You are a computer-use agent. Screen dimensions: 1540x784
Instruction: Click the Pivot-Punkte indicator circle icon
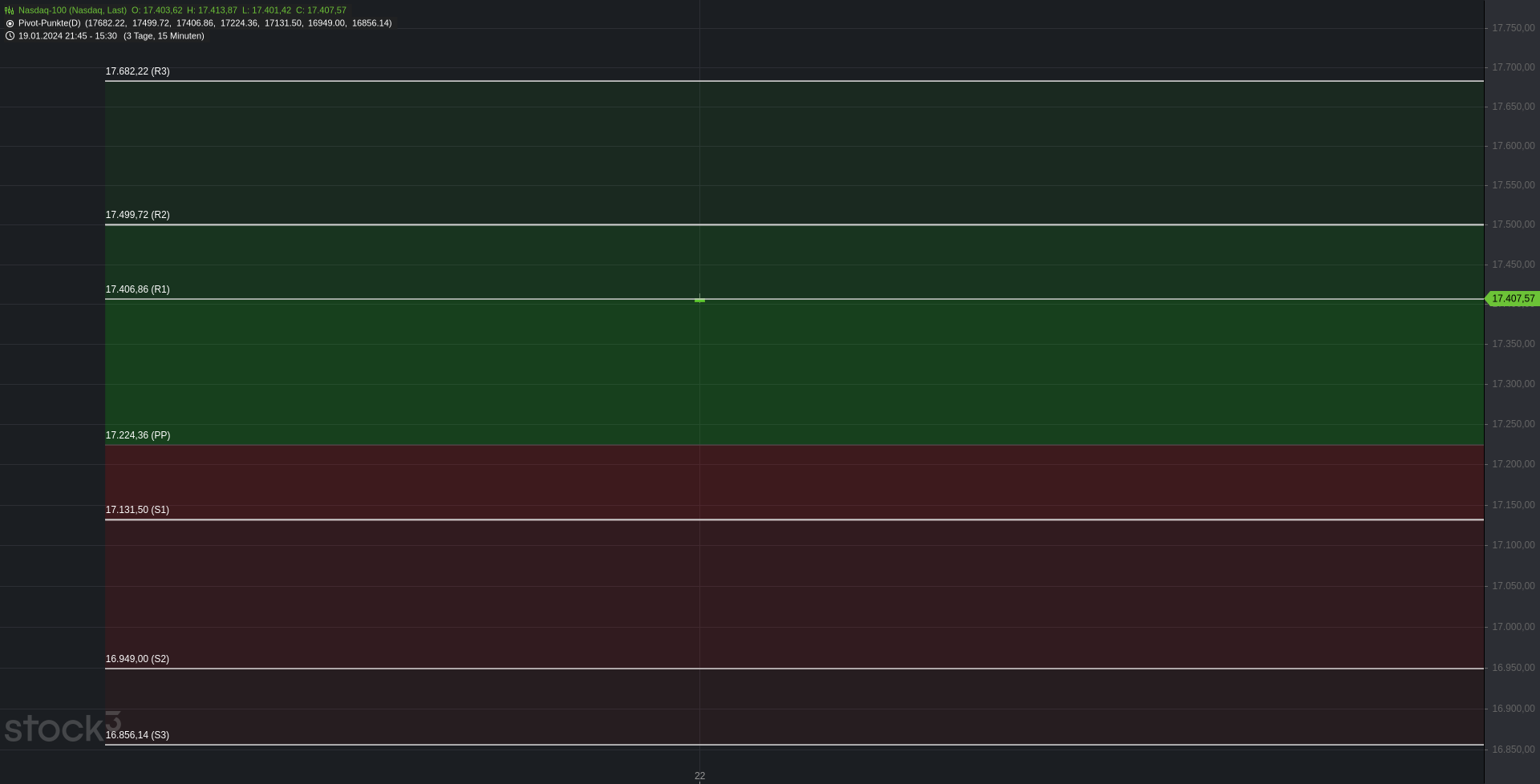10,23
